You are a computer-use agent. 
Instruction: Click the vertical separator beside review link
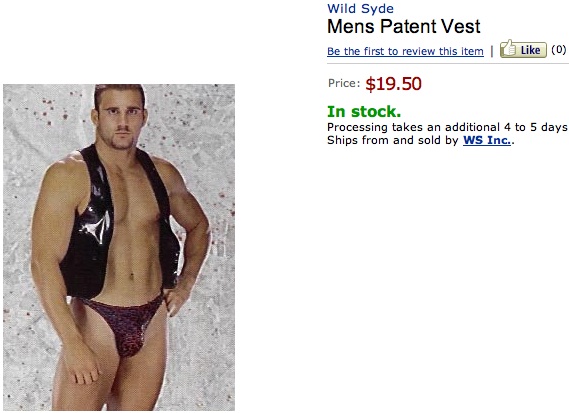pos(492,51)
